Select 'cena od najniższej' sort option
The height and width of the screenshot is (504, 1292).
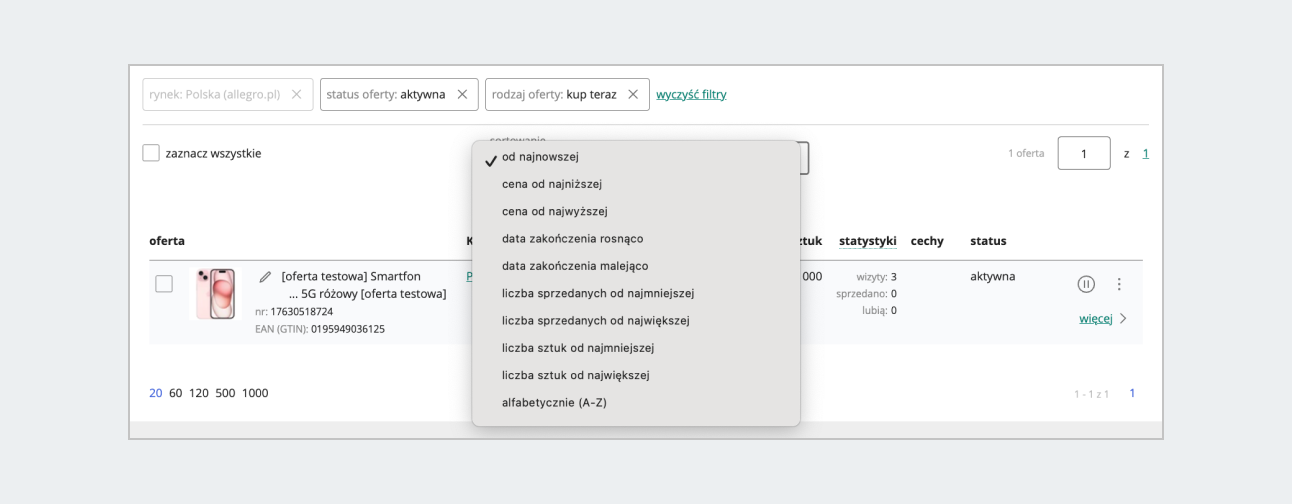click(551, 184)
